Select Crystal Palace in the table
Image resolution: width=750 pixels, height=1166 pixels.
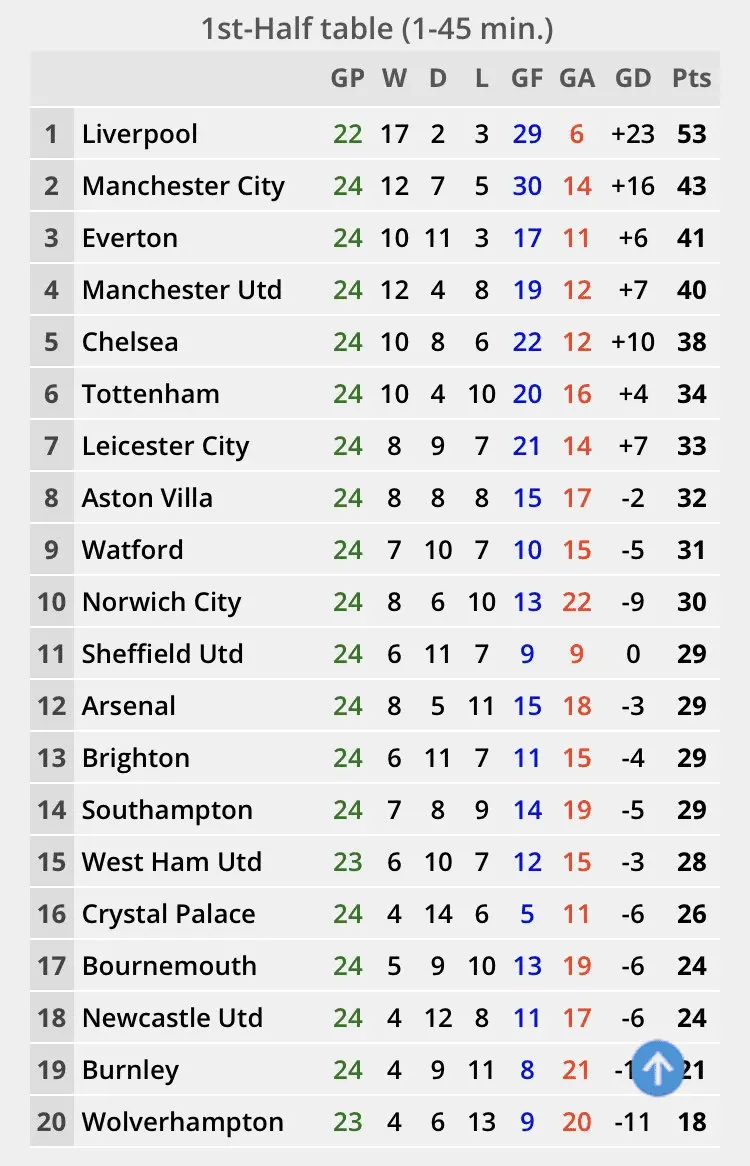[168, 914]
